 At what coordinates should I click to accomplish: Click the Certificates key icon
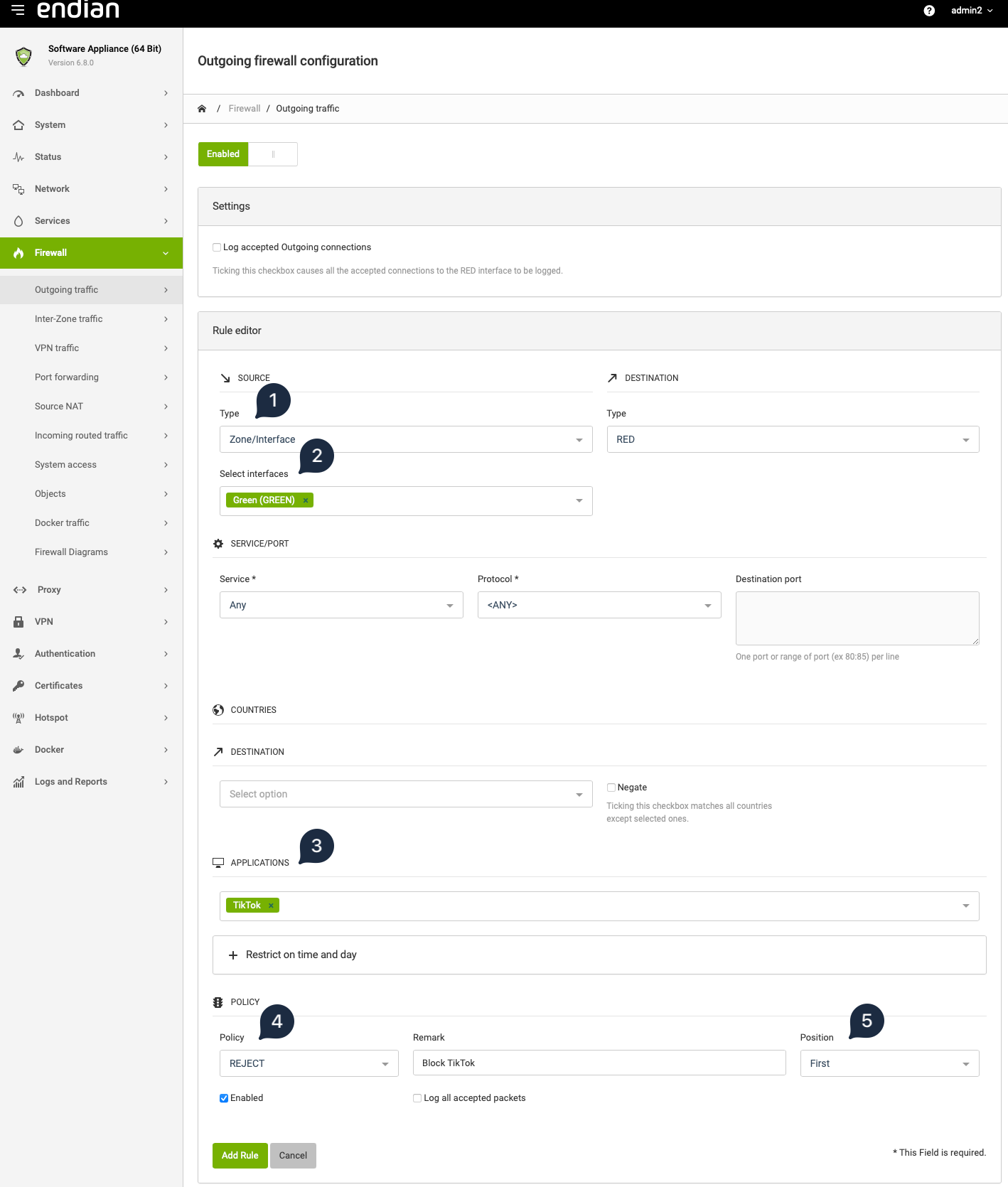[x=18, y=686]
